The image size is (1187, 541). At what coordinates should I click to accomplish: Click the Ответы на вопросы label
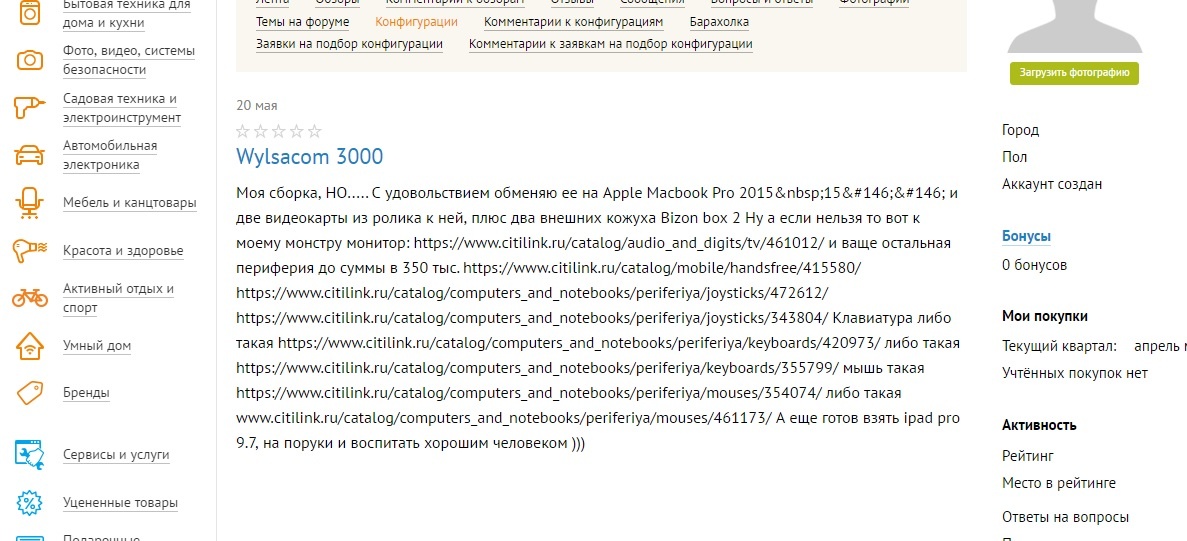coord(1066,518)
